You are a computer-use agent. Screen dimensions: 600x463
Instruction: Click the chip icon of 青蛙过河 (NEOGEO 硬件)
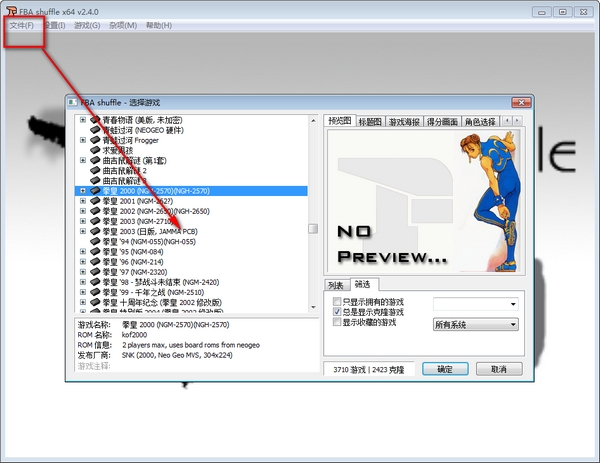pos(95,130)
